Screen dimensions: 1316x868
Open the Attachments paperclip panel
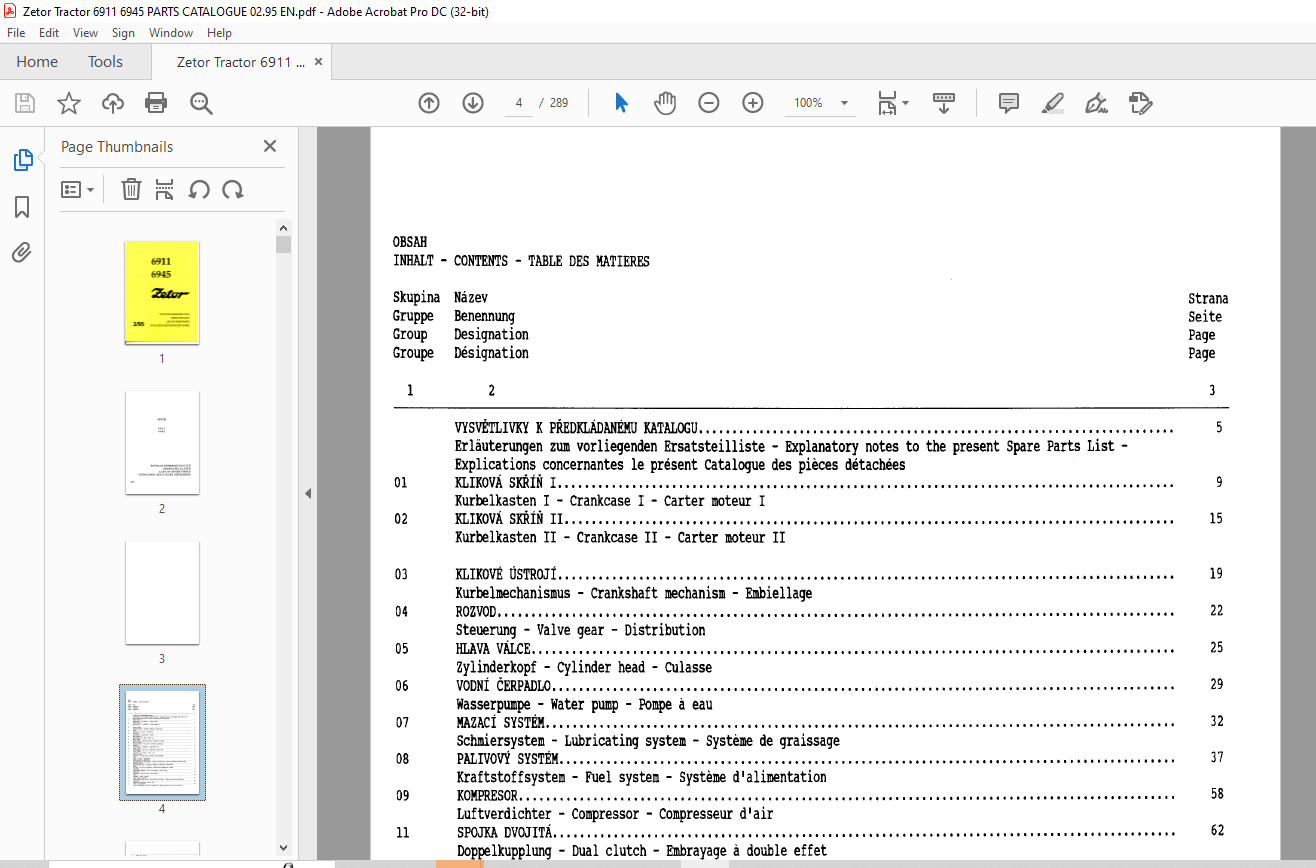tap(22, 253)
